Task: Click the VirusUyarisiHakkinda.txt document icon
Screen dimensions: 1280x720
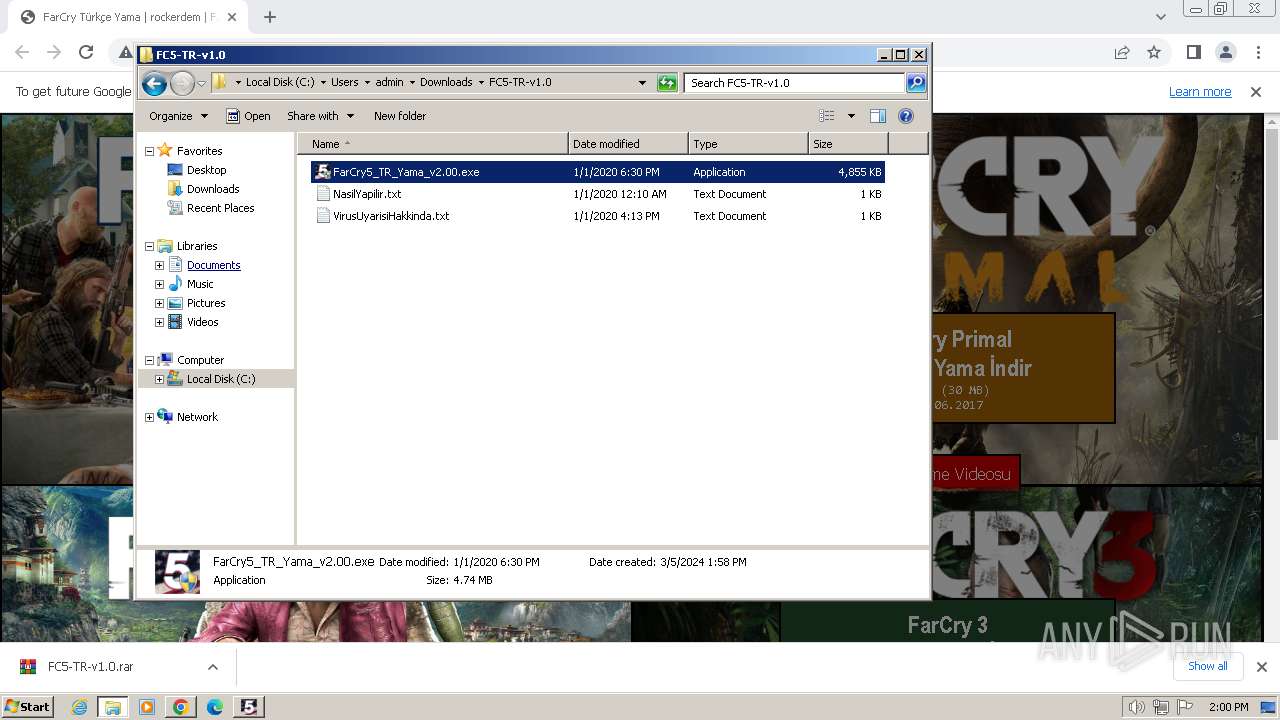Action: coord(323,216)
